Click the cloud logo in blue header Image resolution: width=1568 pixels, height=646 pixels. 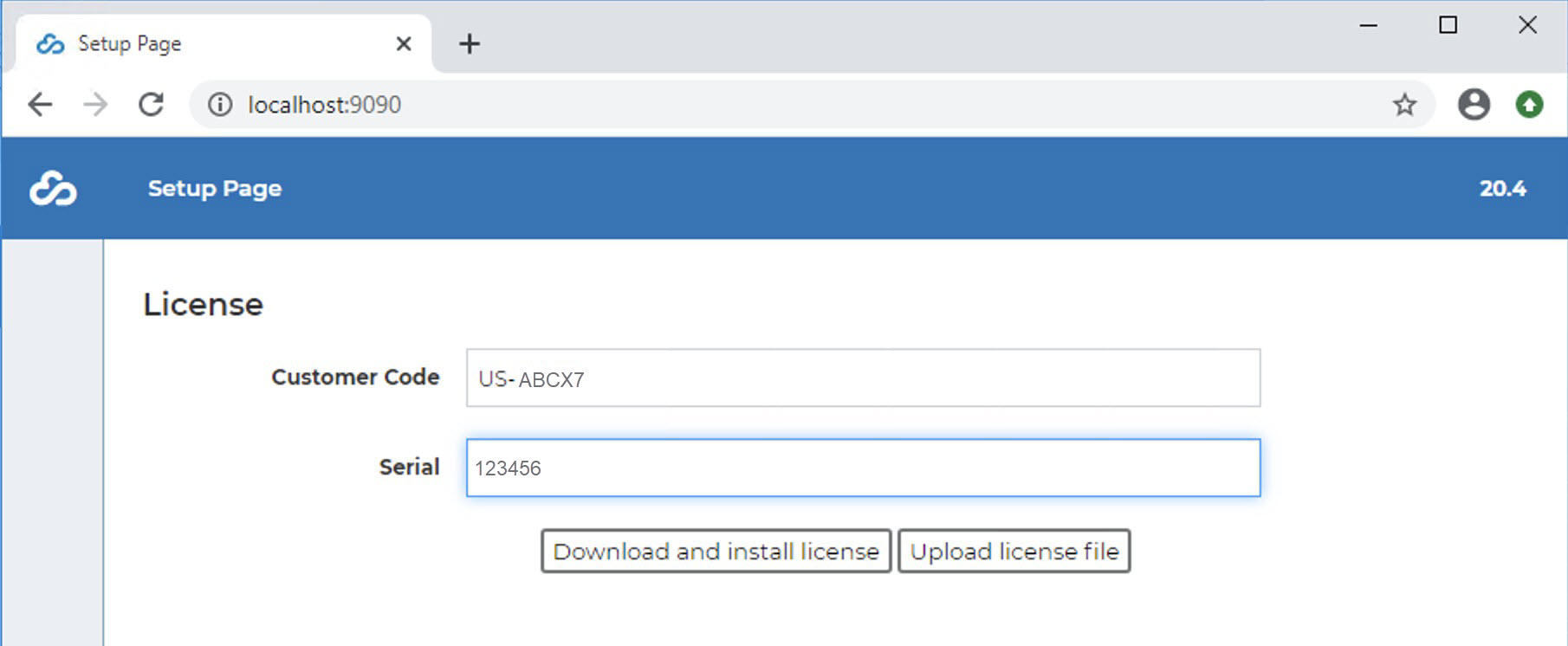tap(53, 189)
